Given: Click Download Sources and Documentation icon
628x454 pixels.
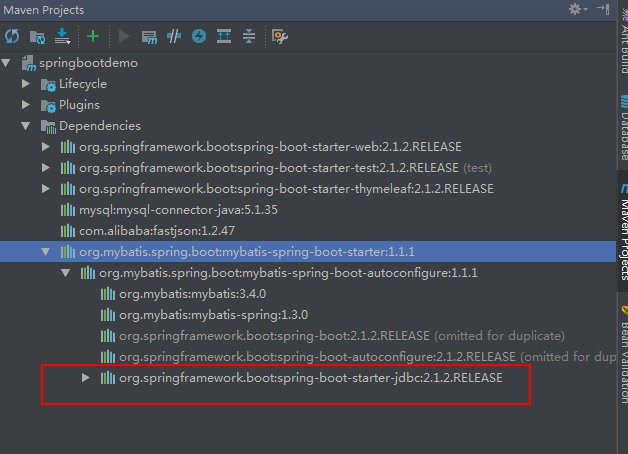Looking at the screenshot, I should pos(62,36).
